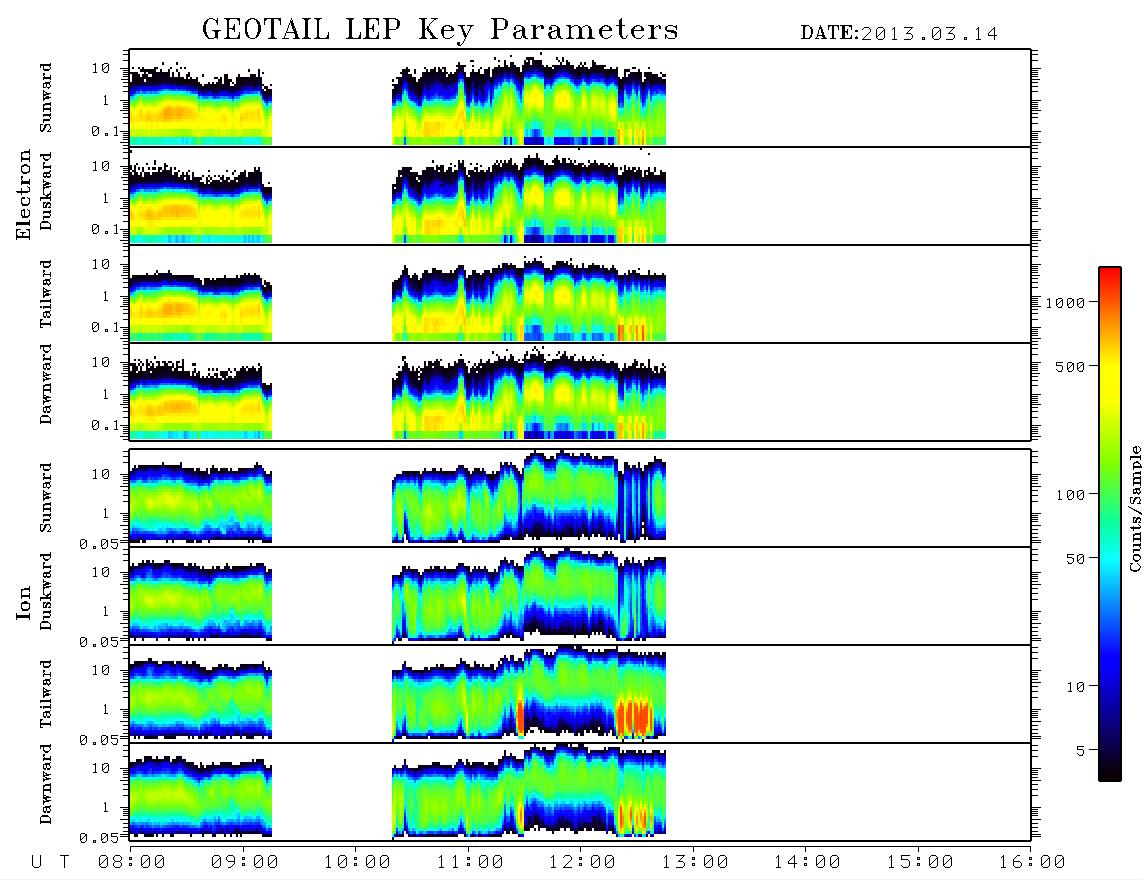Screen dimensions: 1142x880
Task: Click the "DATE:2013.03.14" label
Action: (x=899, y=34)
